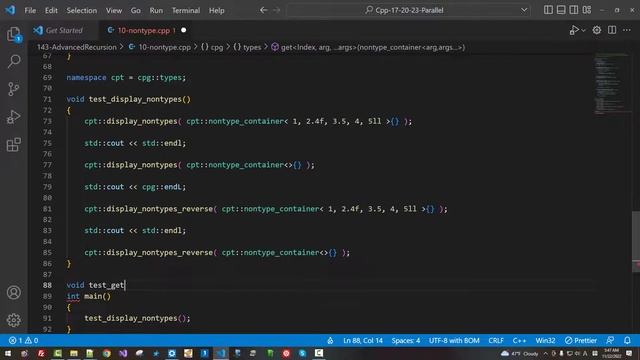The image size is (640, 360).
Task: Open the File menu
Action: (30, 10)
